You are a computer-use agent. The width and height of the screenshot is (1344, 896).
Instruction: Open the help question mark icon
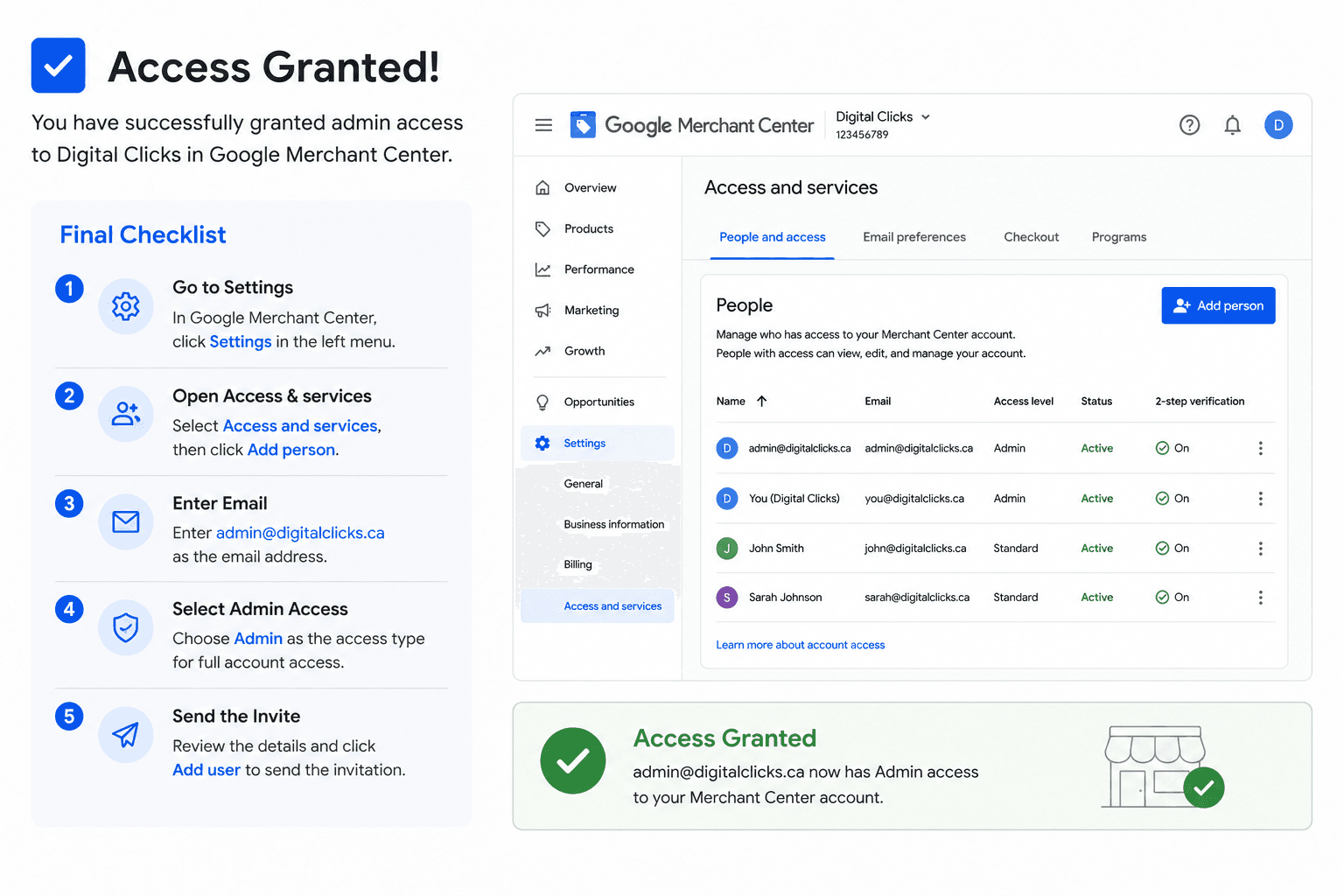(1189, 125)
